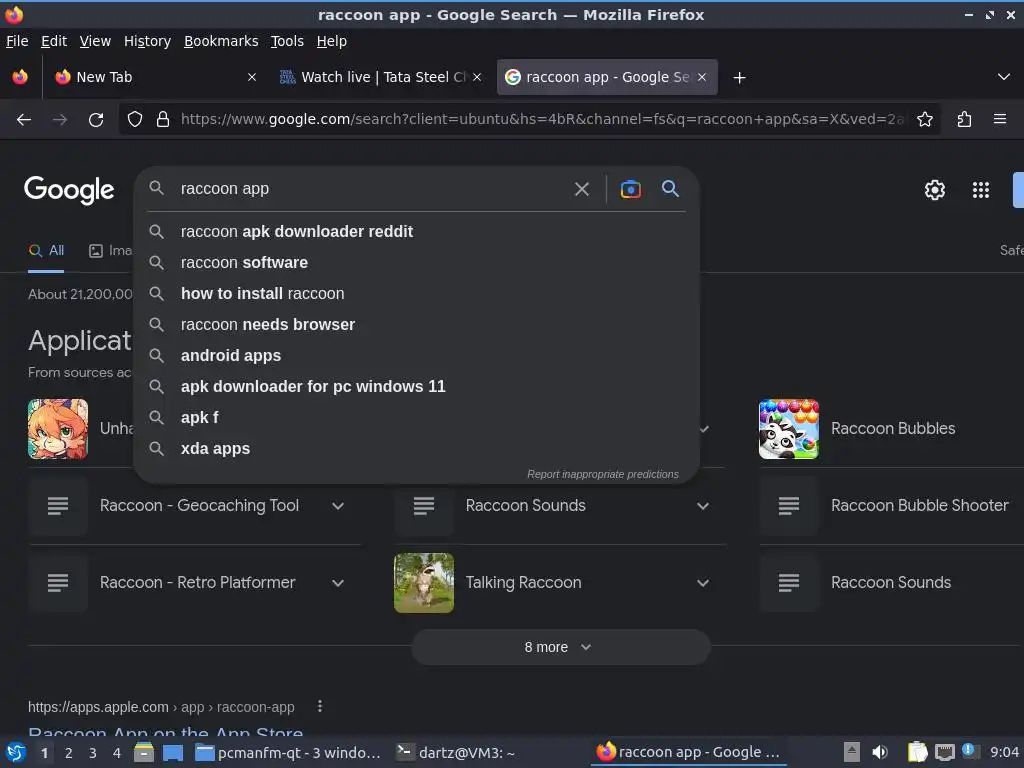This screenshot has width=1024, height=768.
Task: Select suggestion raccoon software
Action: tap(417, 263)
